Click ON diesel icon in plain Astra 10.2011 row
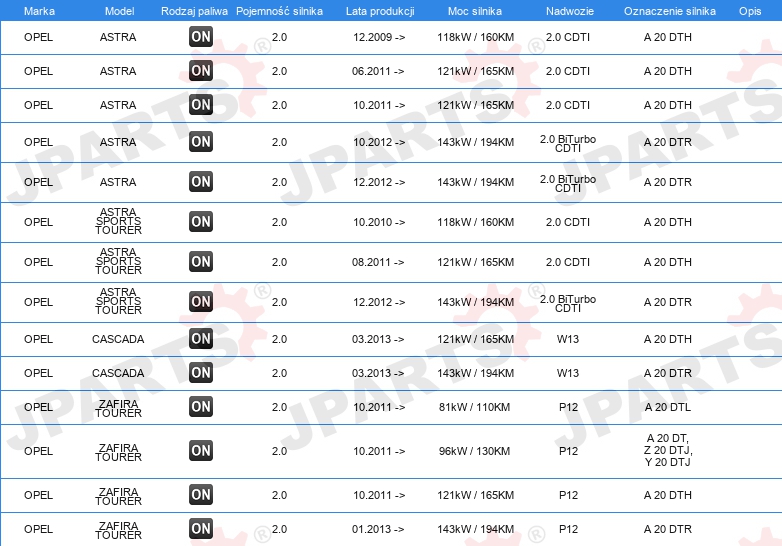 [x=201, y=104]
